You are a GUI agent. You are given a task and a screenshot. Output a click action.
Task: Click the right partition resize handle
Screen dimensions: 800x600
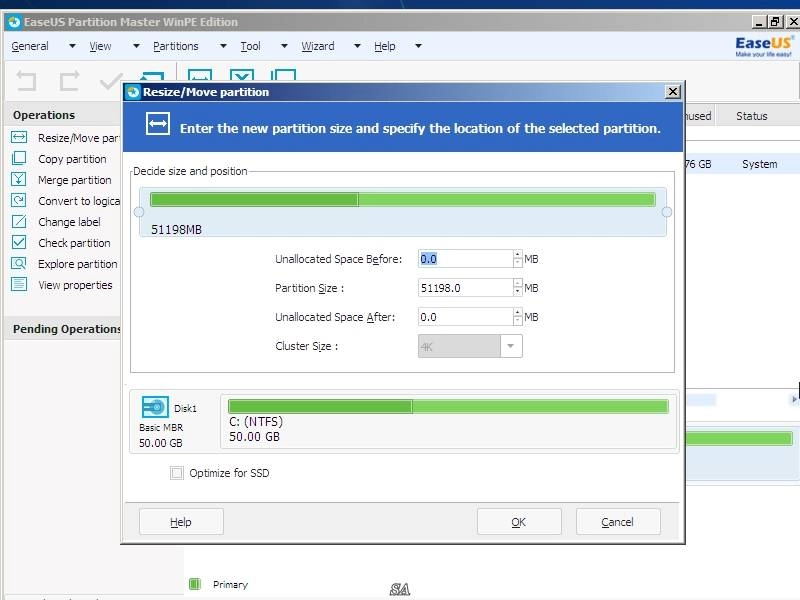point(666,212)
